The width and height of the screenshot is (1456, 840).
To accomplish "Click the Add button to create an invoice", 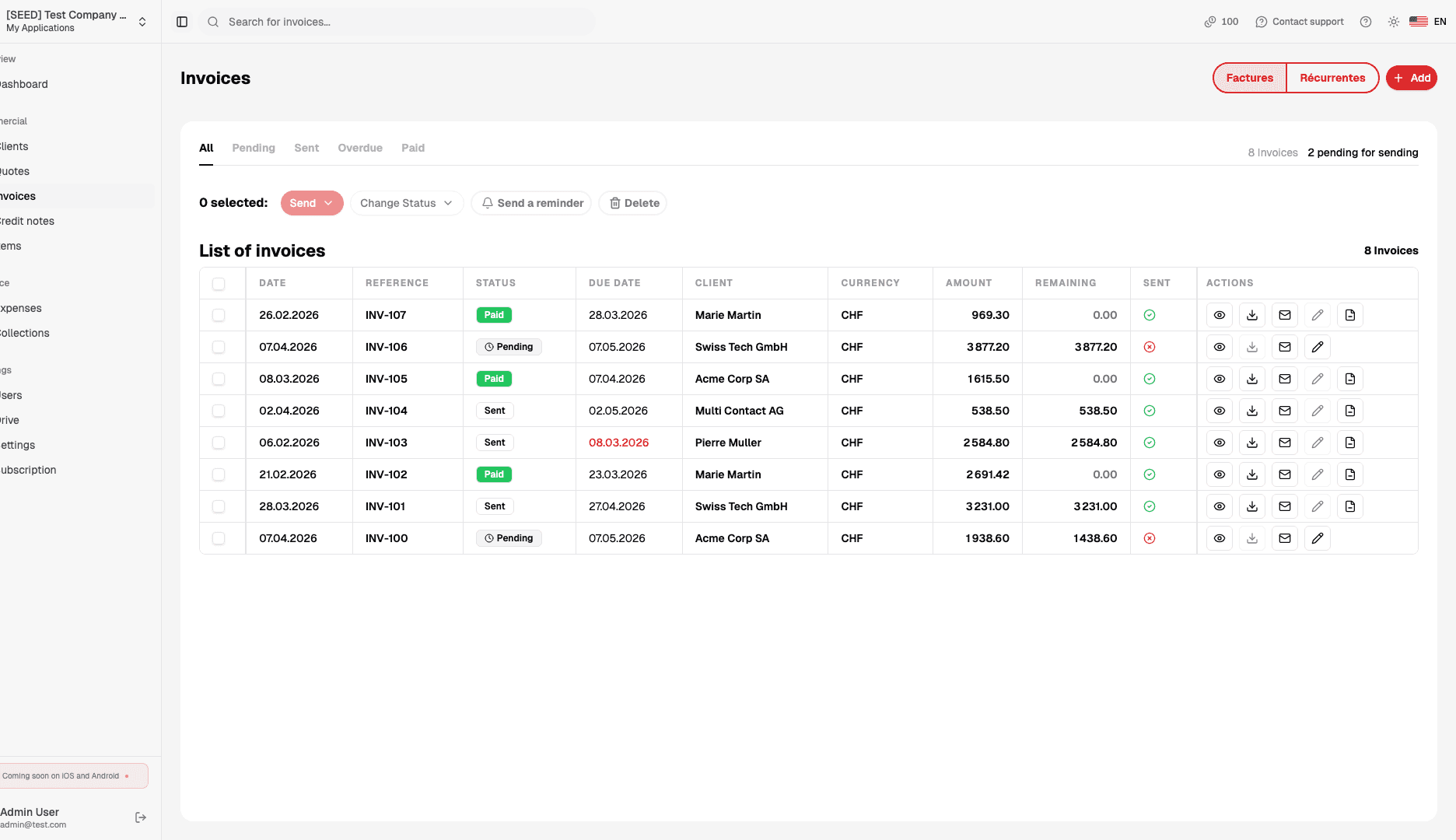I will (x=1412, y=78).
